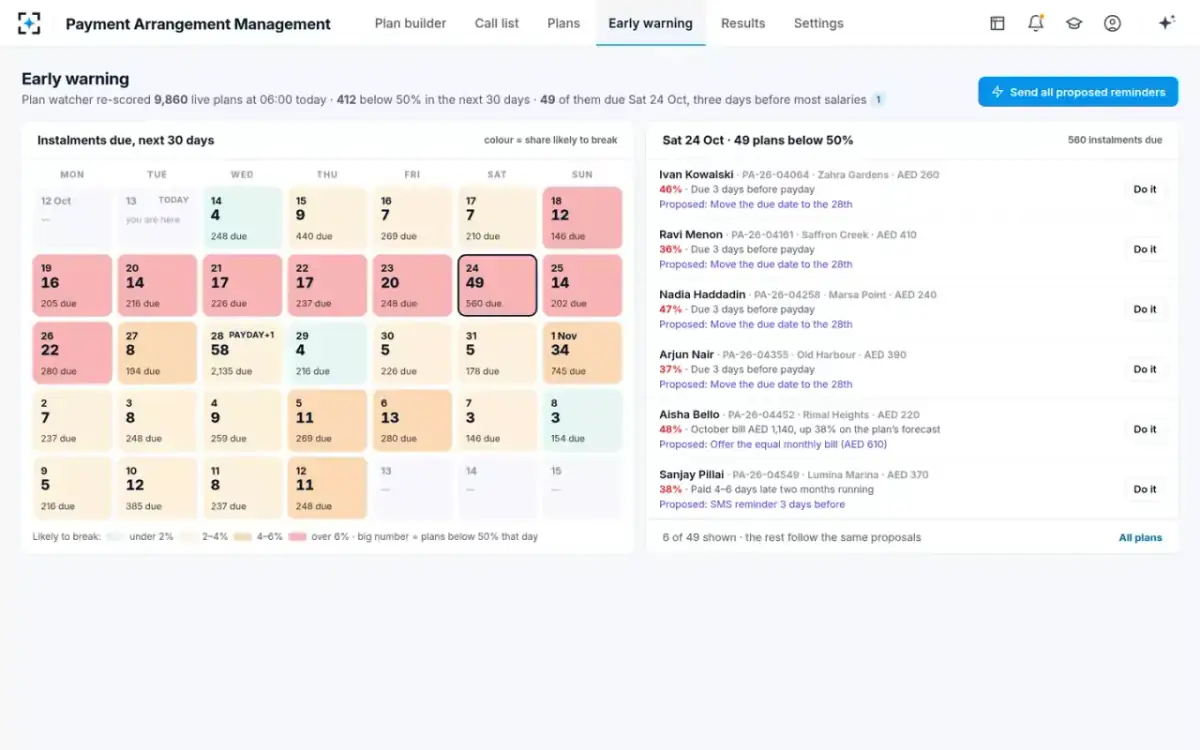Viewport: 1200px width, 750px height.
Task: Select the 28 Oct PAYDAY+1 day cell
Action: click(242, 353)
